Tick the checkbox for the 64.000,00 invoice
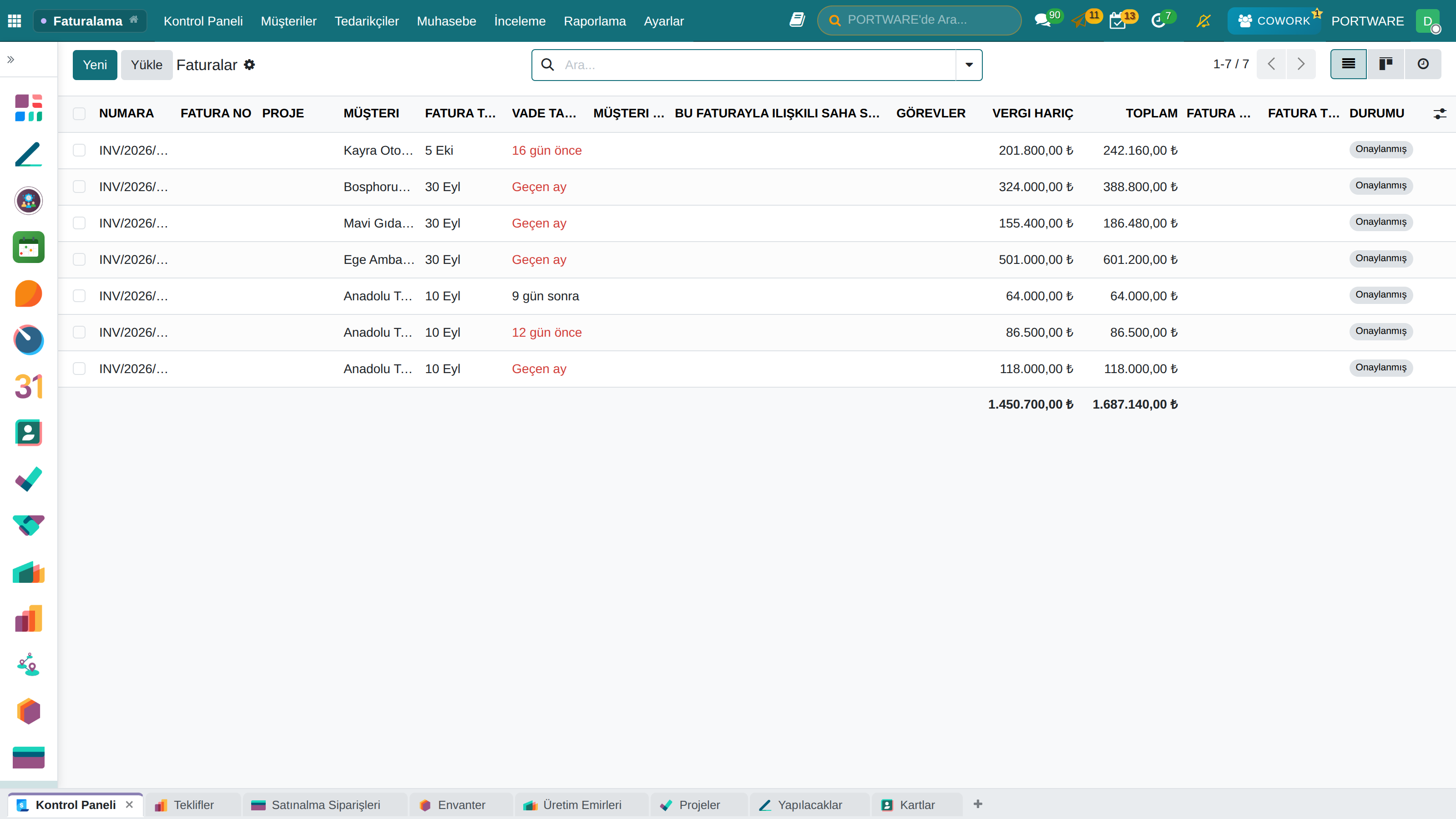The height and width of the screenshot is (819, 1456). pos(79,296)
